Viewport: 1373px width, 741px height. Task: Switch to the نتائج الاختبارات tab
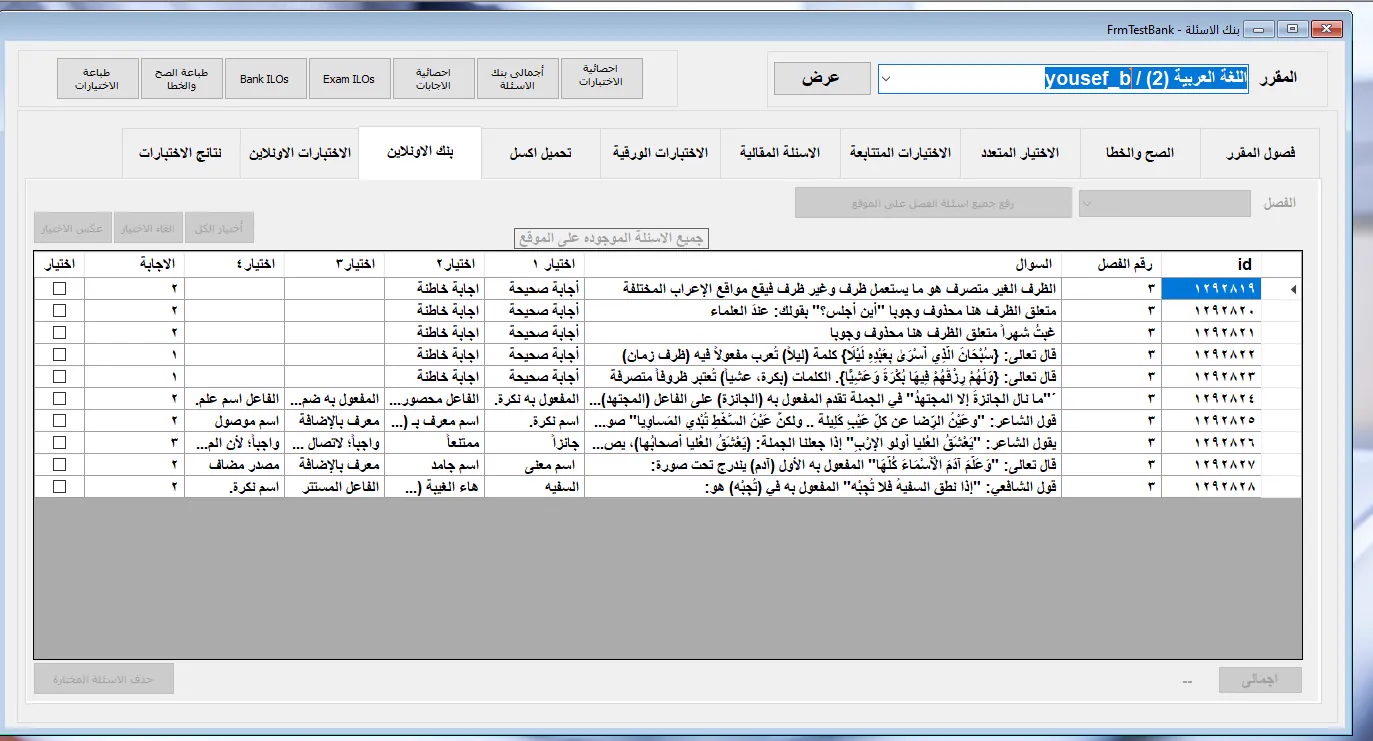[x=180, y=153]
